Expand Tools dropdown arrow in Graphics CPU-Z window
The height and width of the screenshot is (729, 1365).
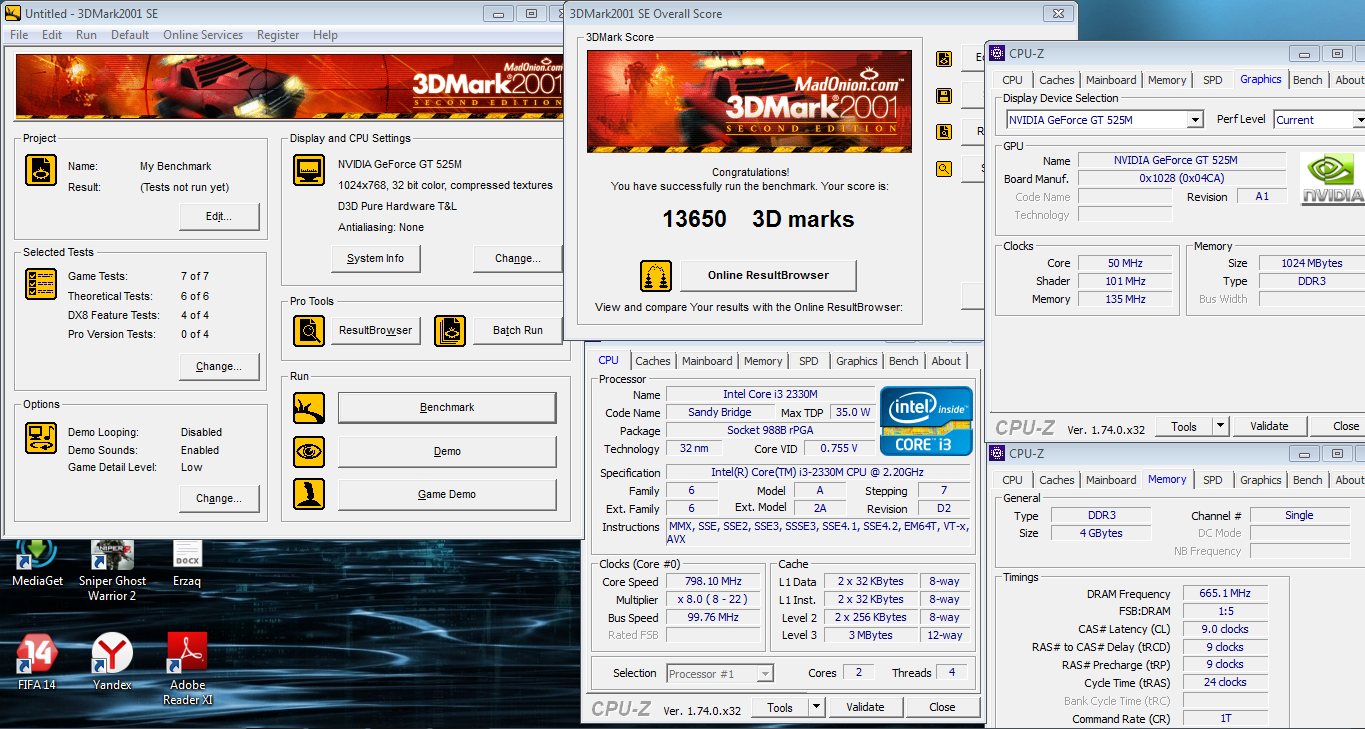click(1220, 426)
